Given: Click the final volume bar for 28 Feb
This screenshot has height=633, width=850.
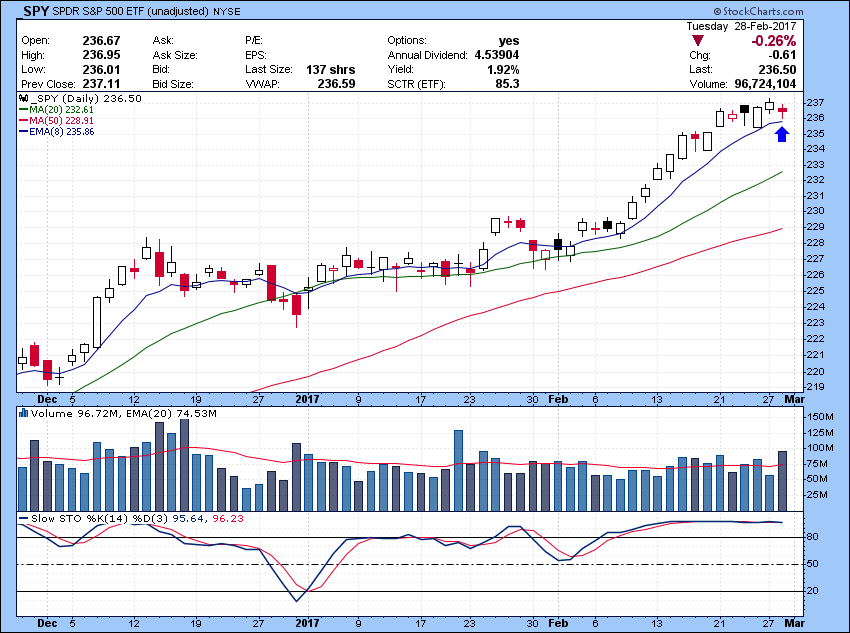Looking at the screenshot, I should [782, 481].
